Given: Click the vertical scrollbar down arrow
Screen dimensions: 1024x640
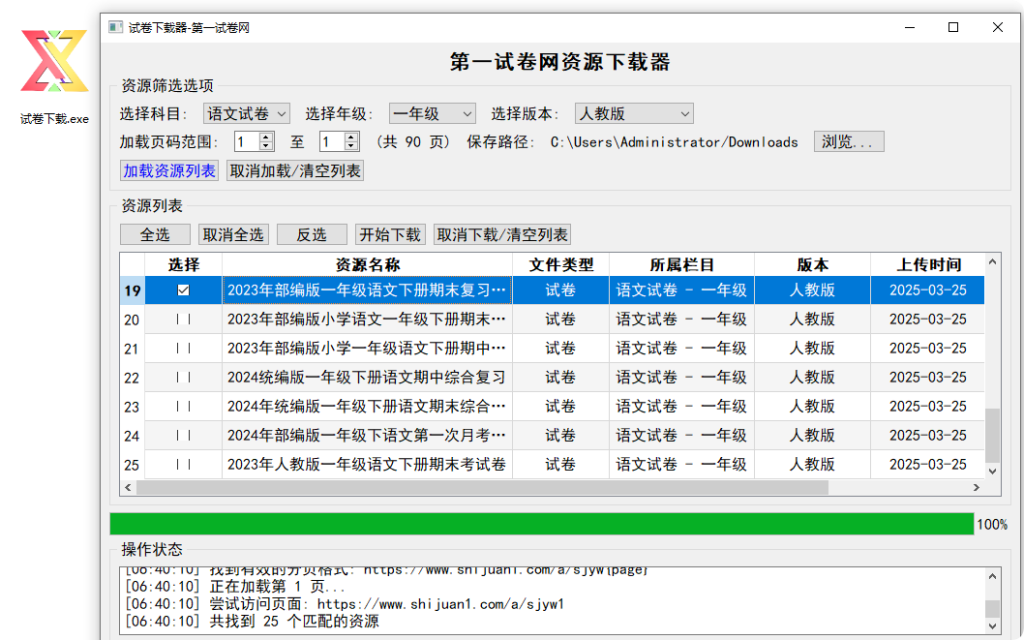Looking at the screenshot, I should pos(991,471).
